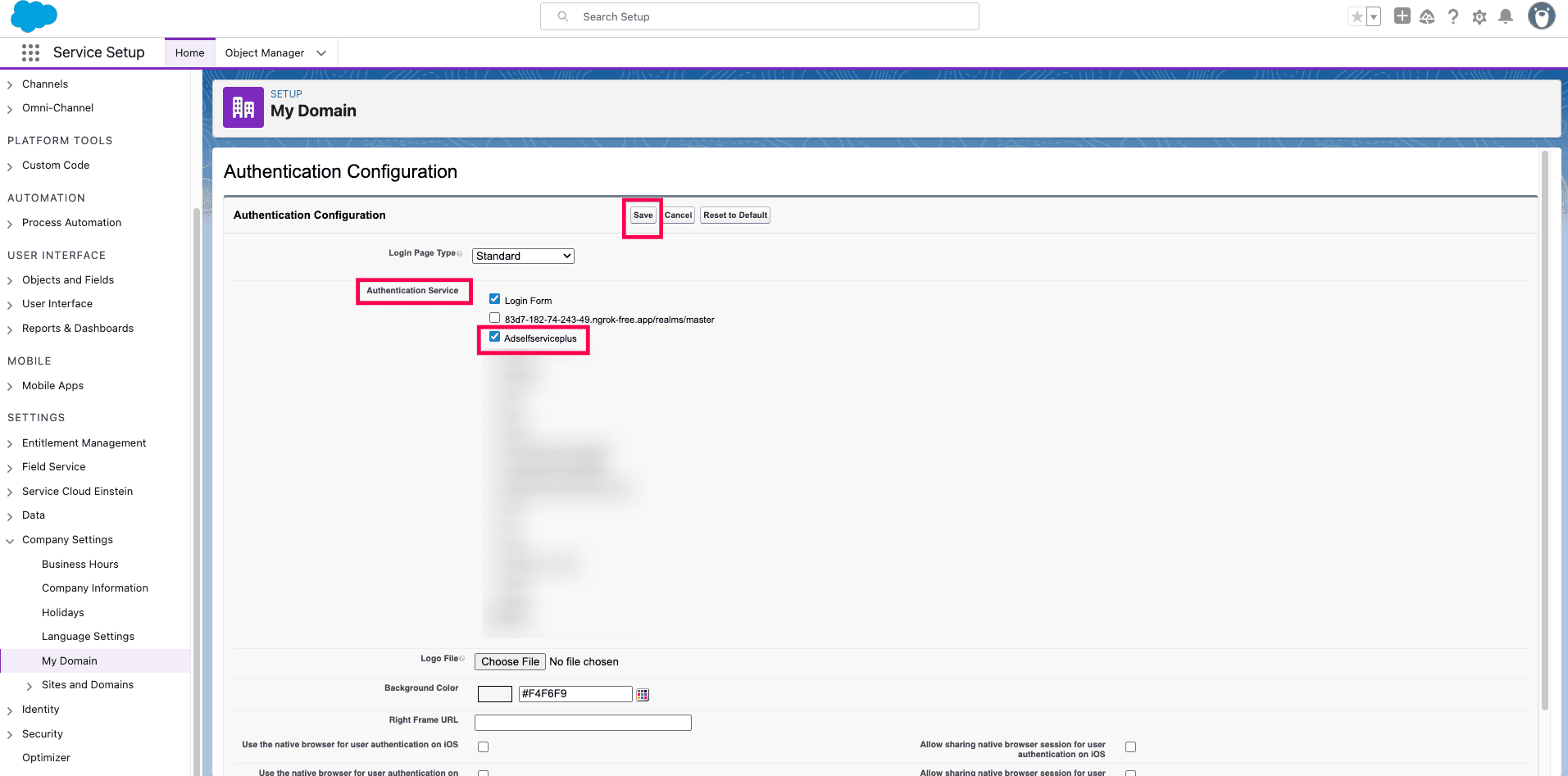Open the Setup gear icon
This screenshot has height=776, width=1568.
[1480, 16]
